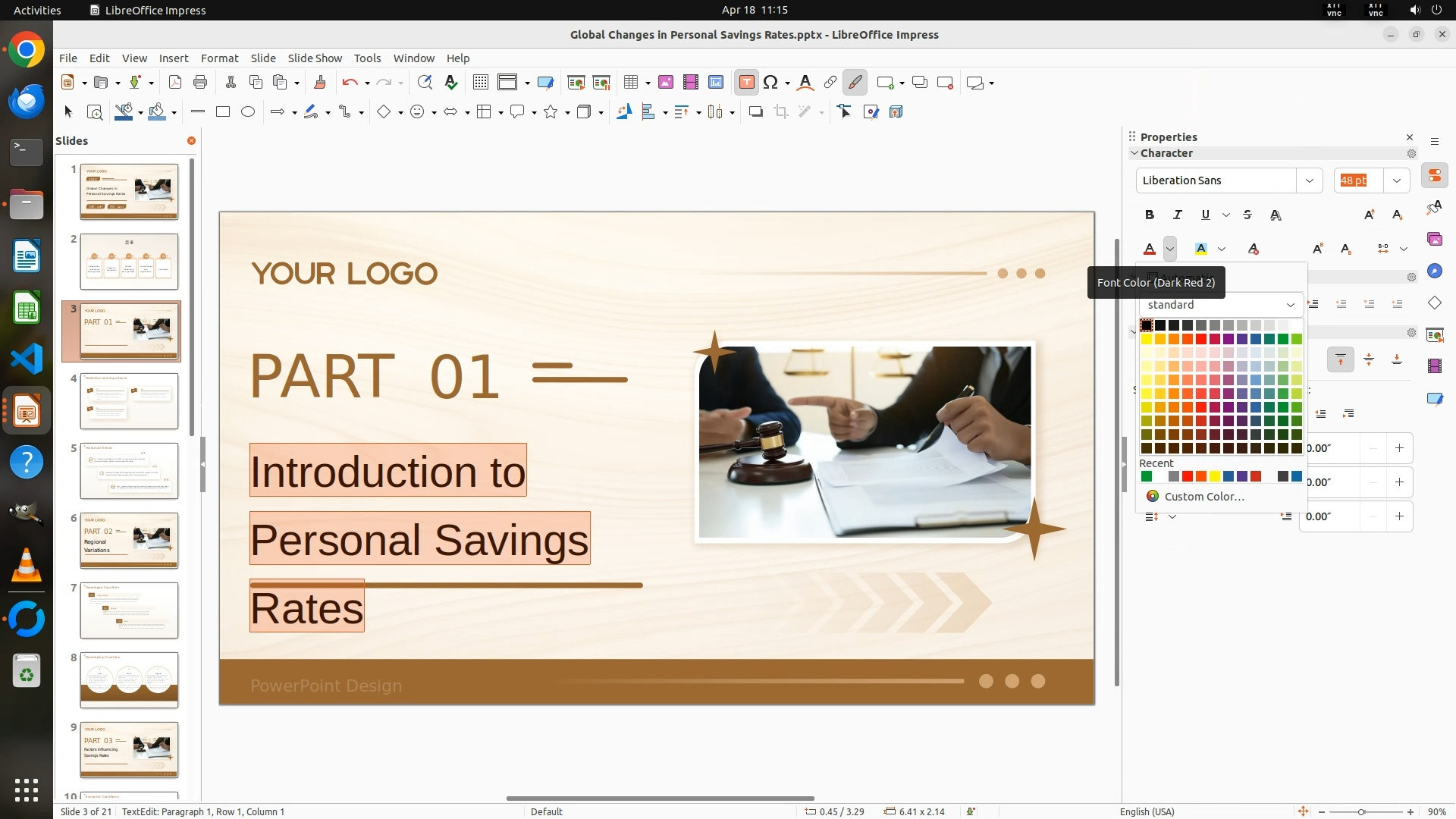
Task: Choose Custom Color… option
Action: pos(1203,497)
